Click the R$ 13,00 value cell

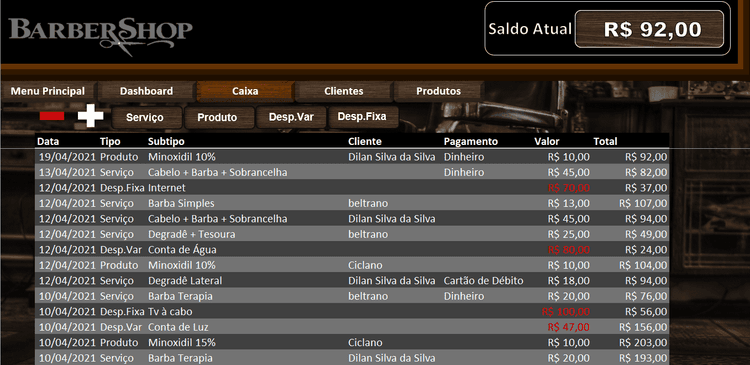pyautogui.click(x=569, y=203)
